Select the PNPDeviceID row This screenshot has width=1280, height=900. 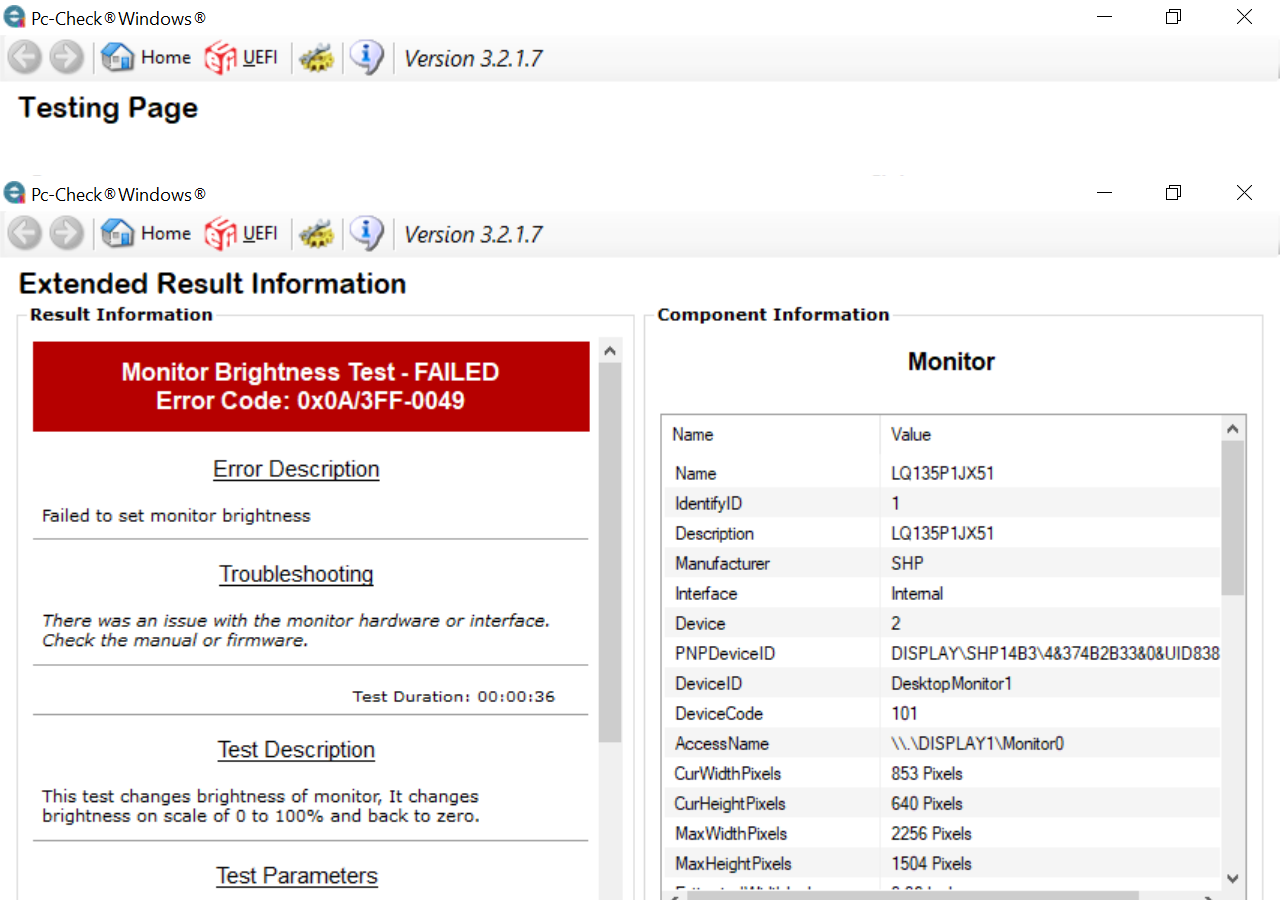click(x=941, y=653)
